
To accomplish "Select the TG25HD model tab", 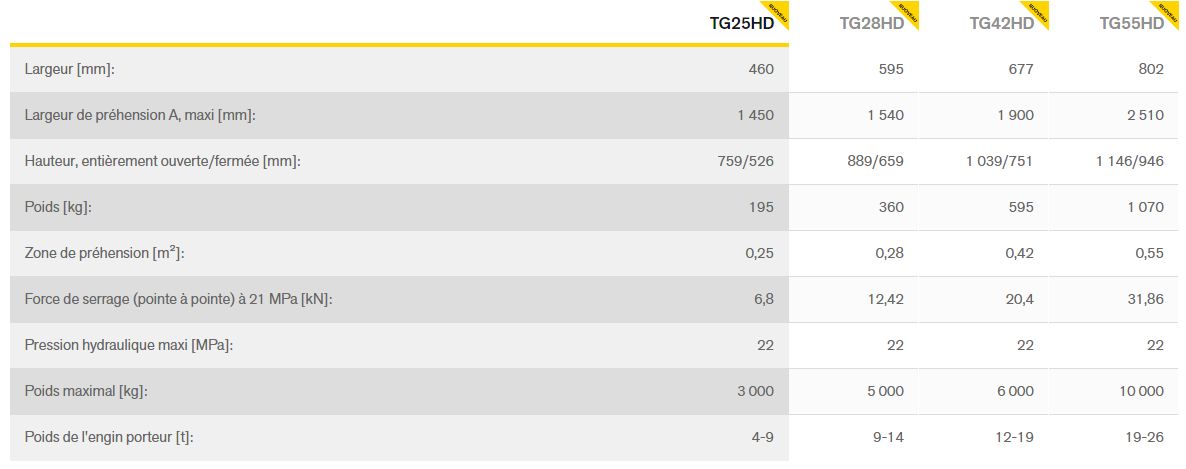I will coord(741,24).
